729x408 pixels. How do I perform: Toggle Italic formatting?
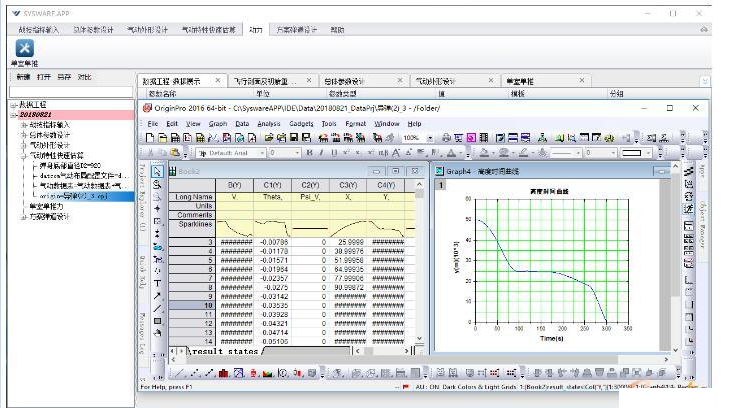coord(321,152)
